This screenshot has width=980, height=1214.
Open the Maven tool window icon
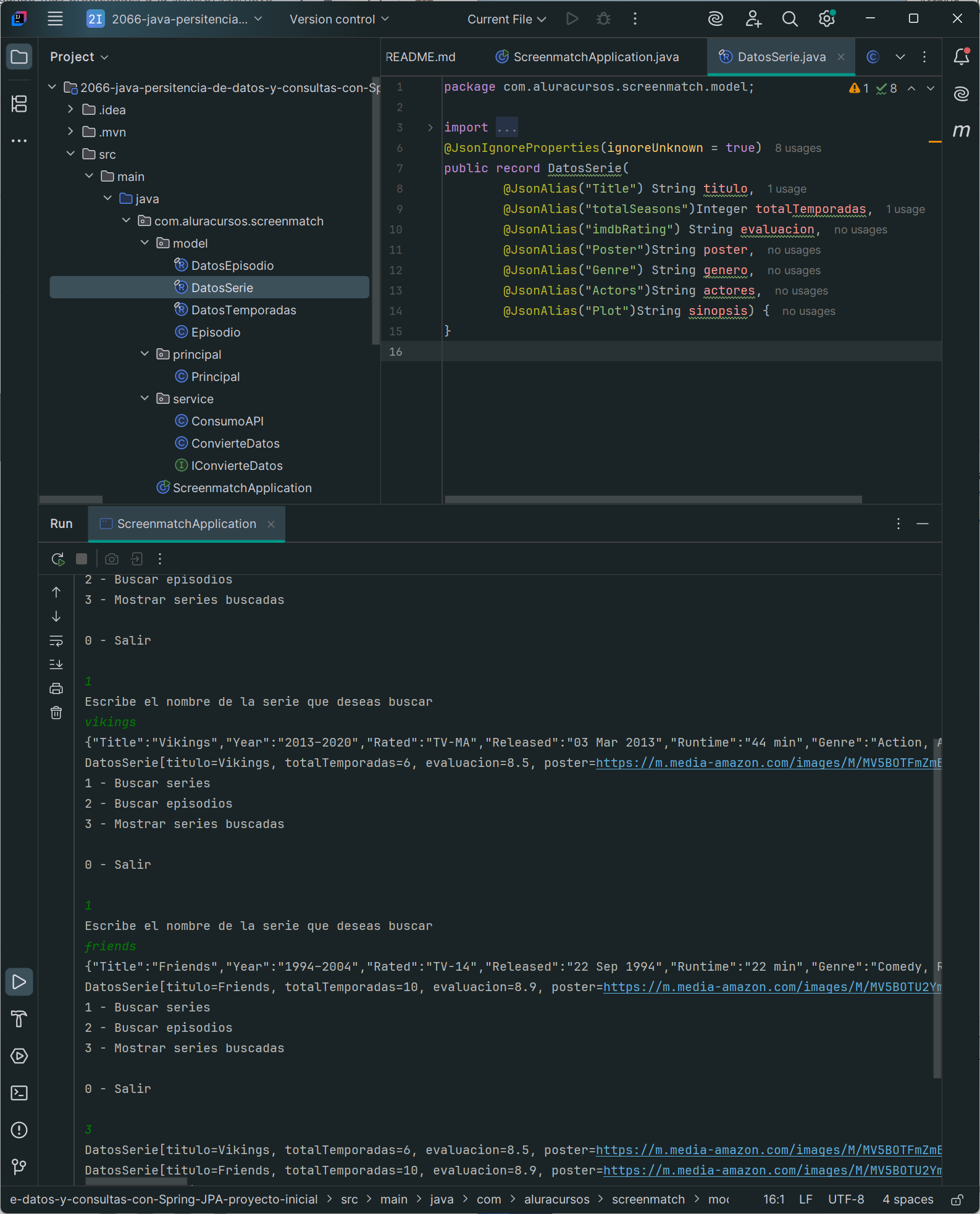pyautogui.click(x=961, y=130)
